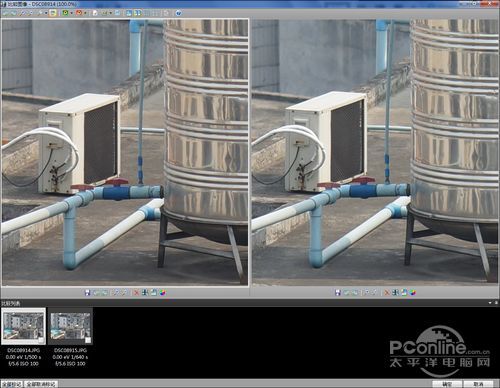The height and width of the screenshot is (388, 500).
Task: Click the 全部取消标记 (untag all) button
Action: coord(41,384)
